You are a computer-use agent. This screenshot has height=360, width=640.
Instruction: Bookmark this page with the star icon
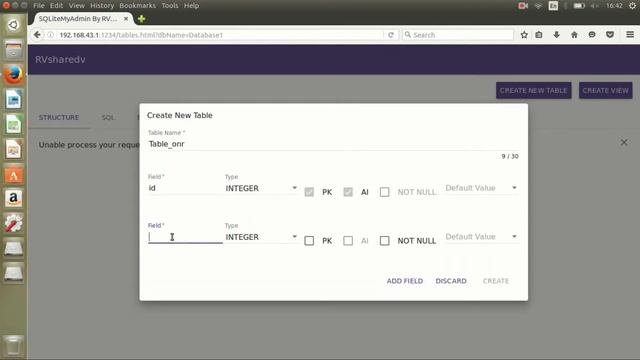pos(524,35)
